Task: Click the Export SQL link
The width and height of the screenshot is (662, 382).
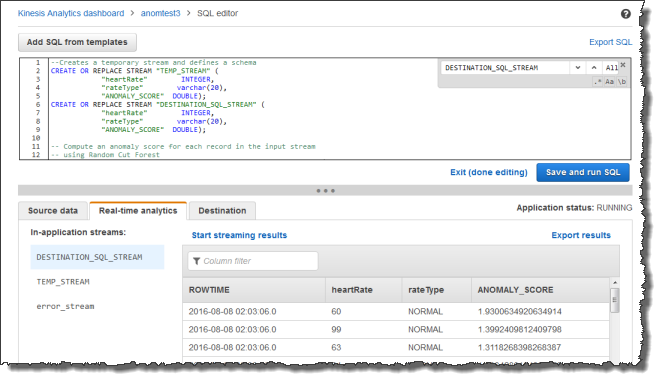Action: 610,42
